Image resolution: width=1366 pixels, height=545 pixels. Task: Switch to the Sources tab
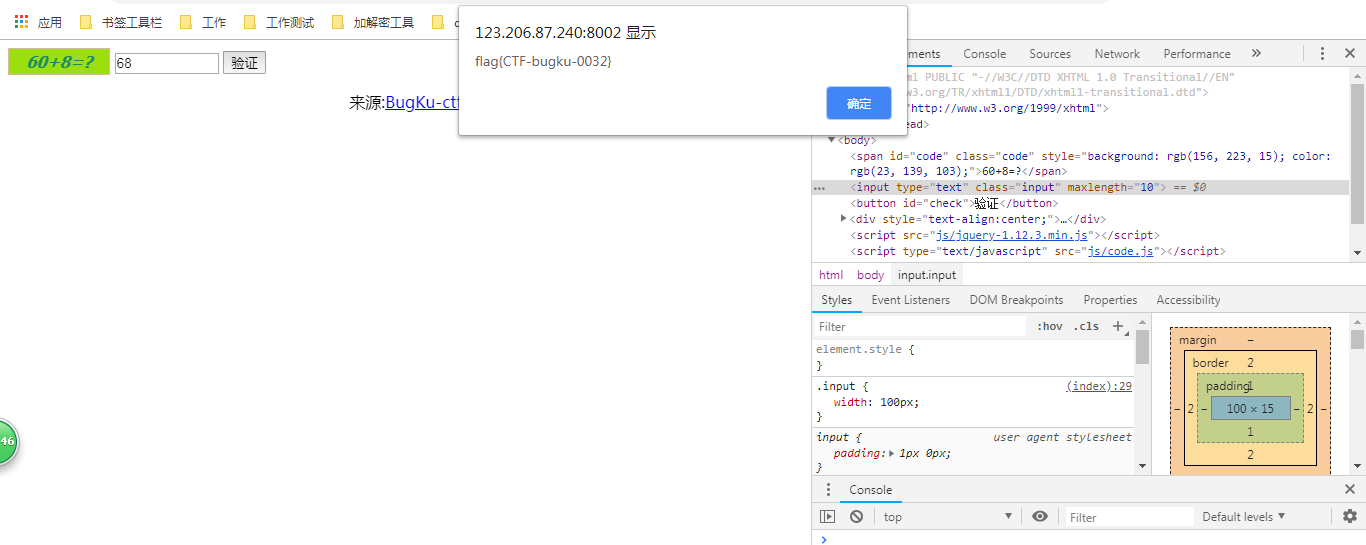tap(1049, 54)
